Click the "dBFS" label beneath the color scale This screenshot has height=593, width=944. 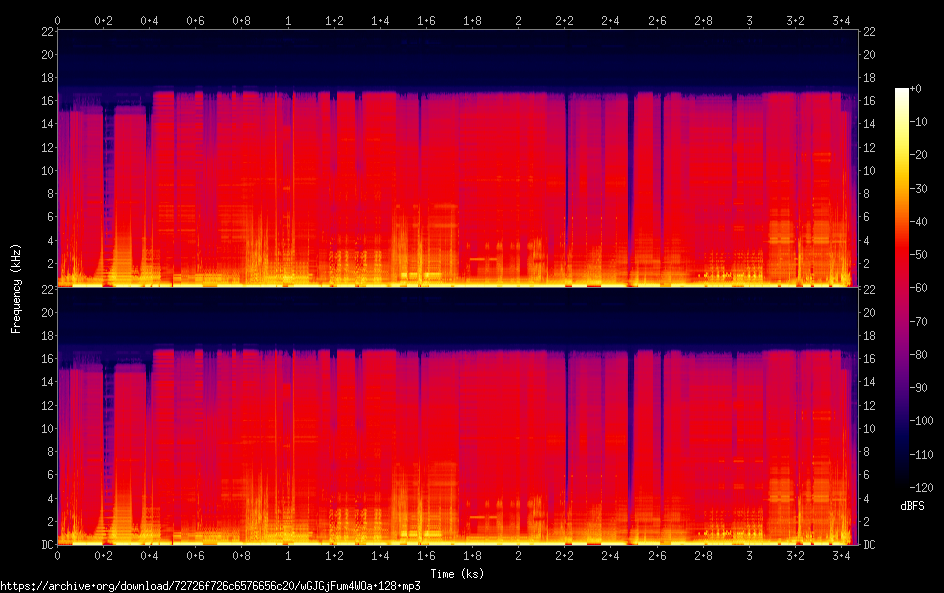coord(912,506)
